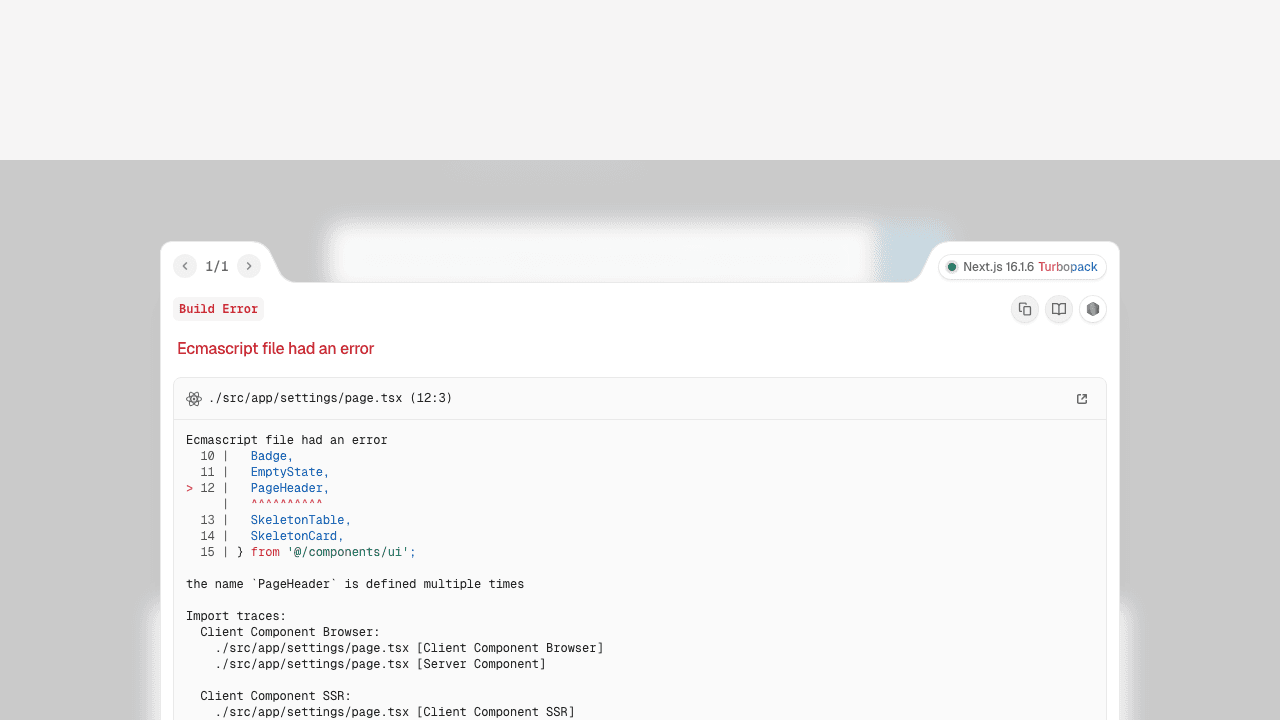Click the React atom icon beside the file path

click(194, 399)
